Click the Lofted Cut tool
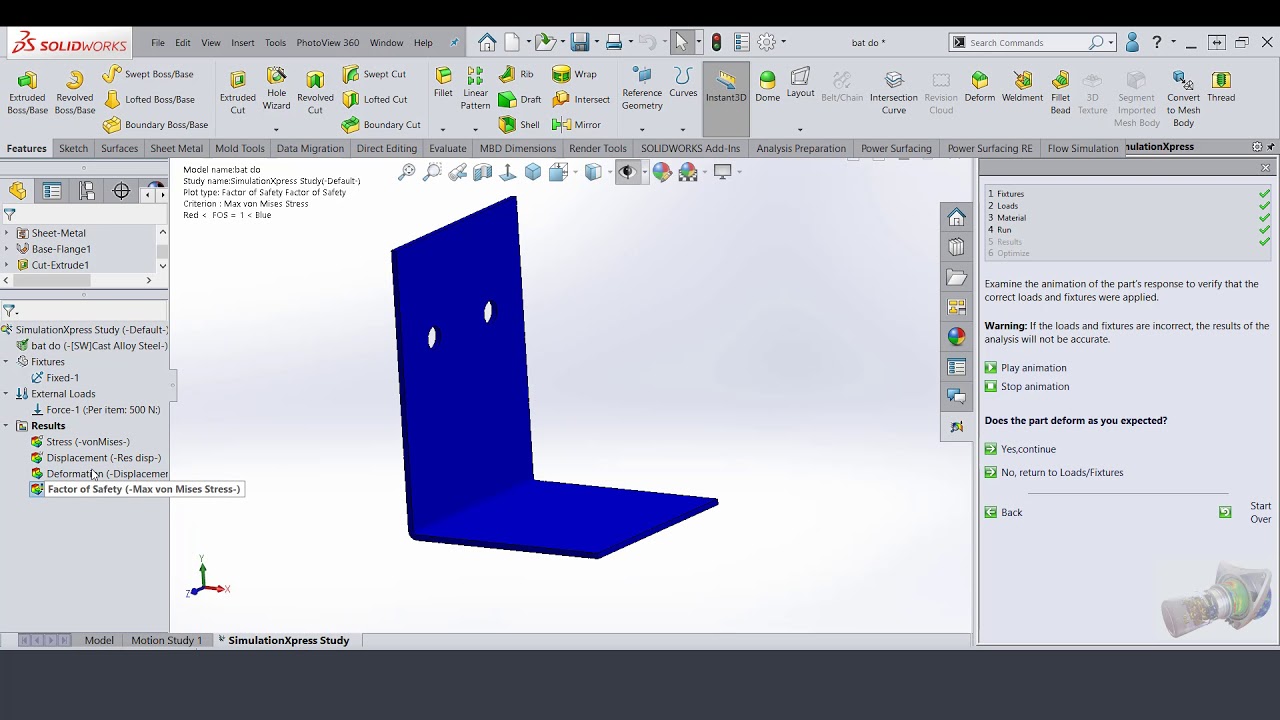The image size is (1280, 720). click(x=375, y=99)
